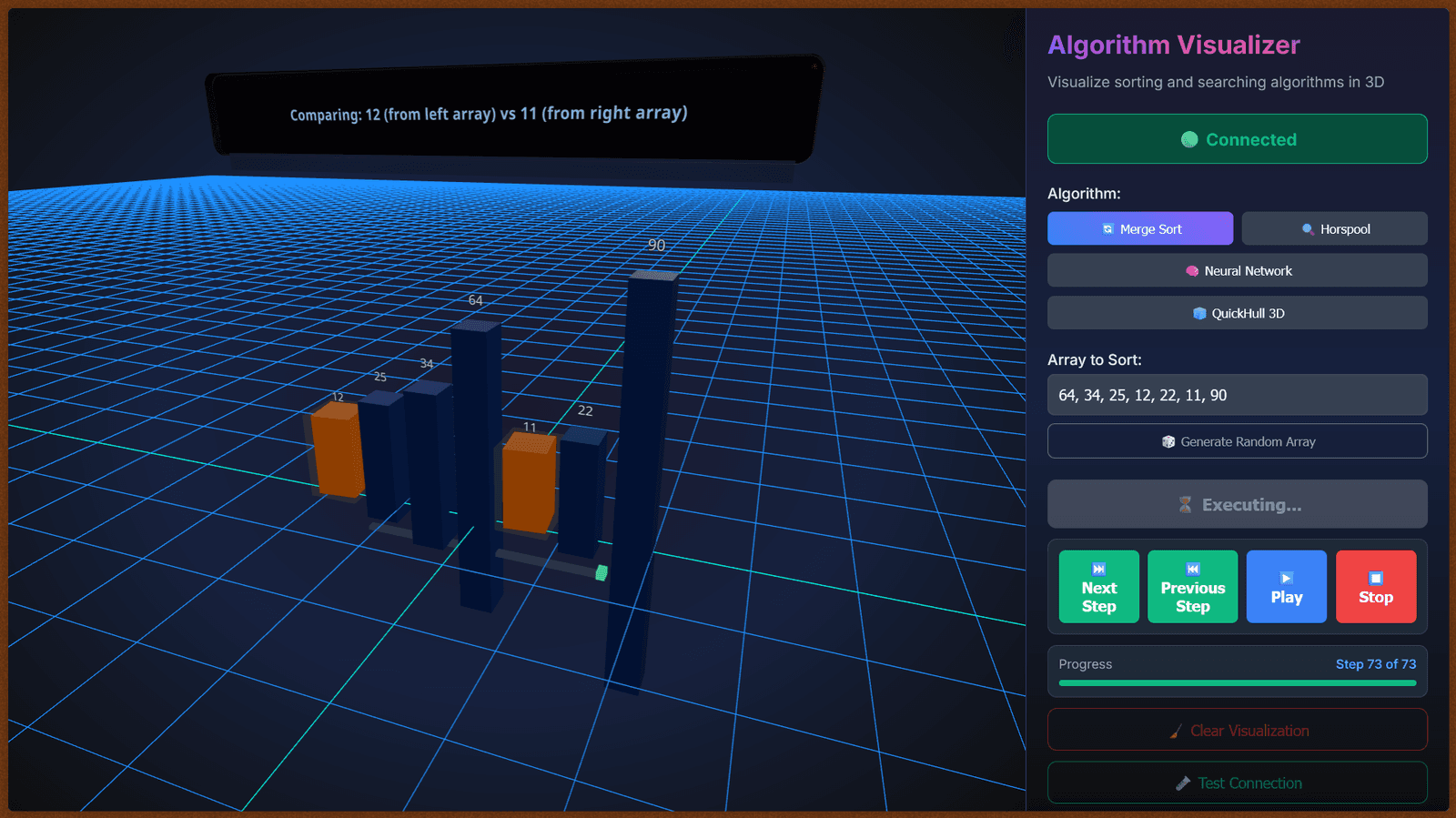Screen dimensions: 1456x818
Task: Click the QuickHull 3D cube icon
Action: [x=1199, y=314]
